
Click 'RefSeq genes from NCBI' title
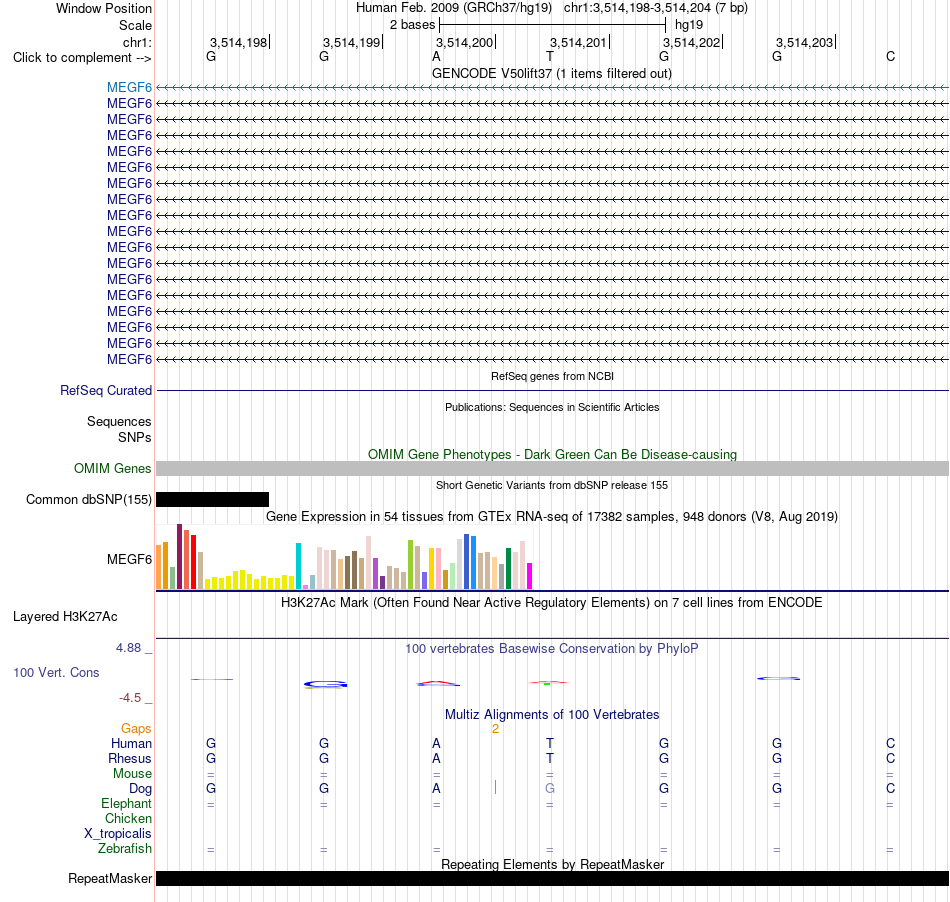[x=552, y=376]
